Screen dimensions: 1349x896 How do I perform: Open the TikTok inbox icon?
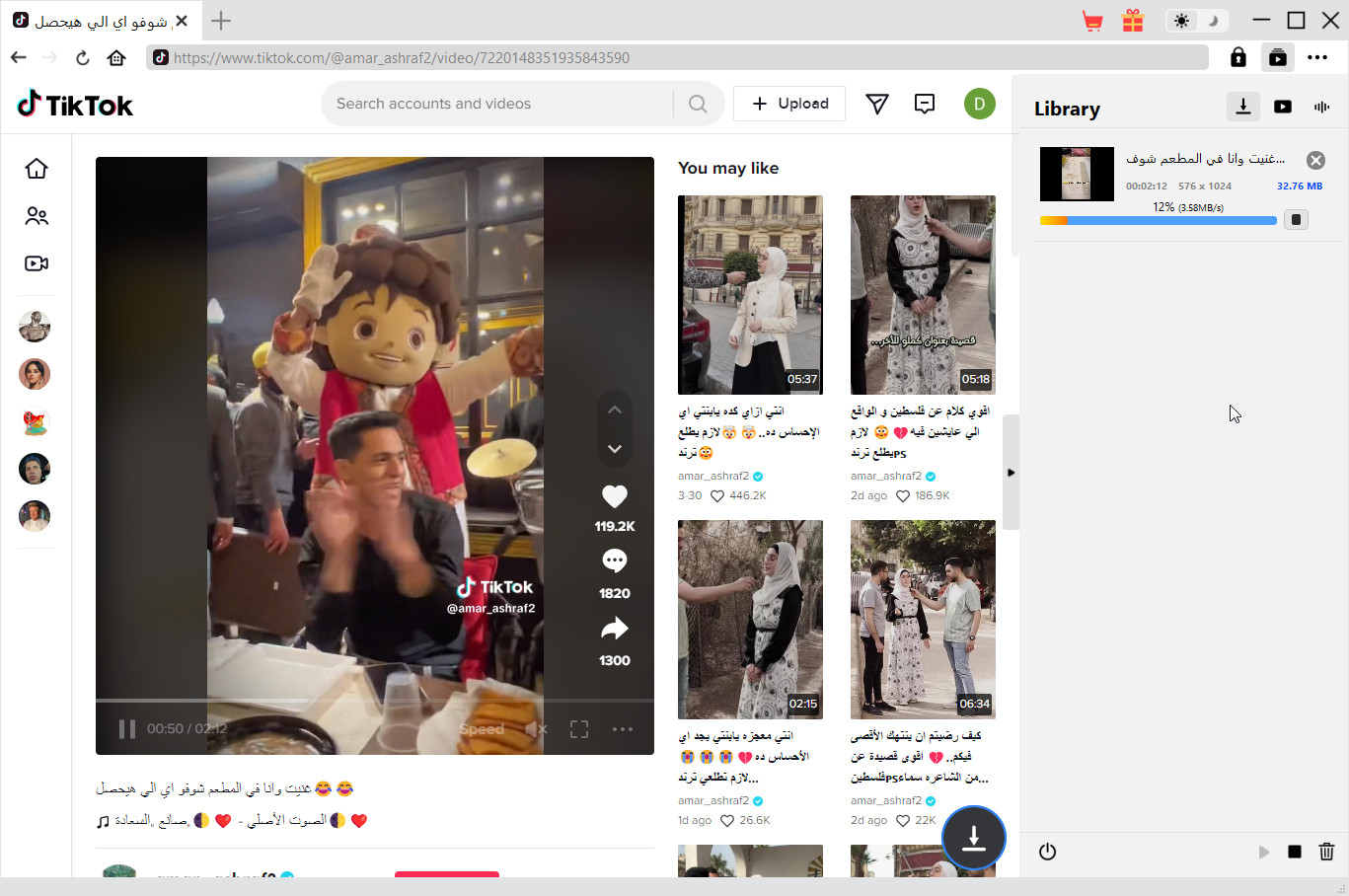click(925, 104)
